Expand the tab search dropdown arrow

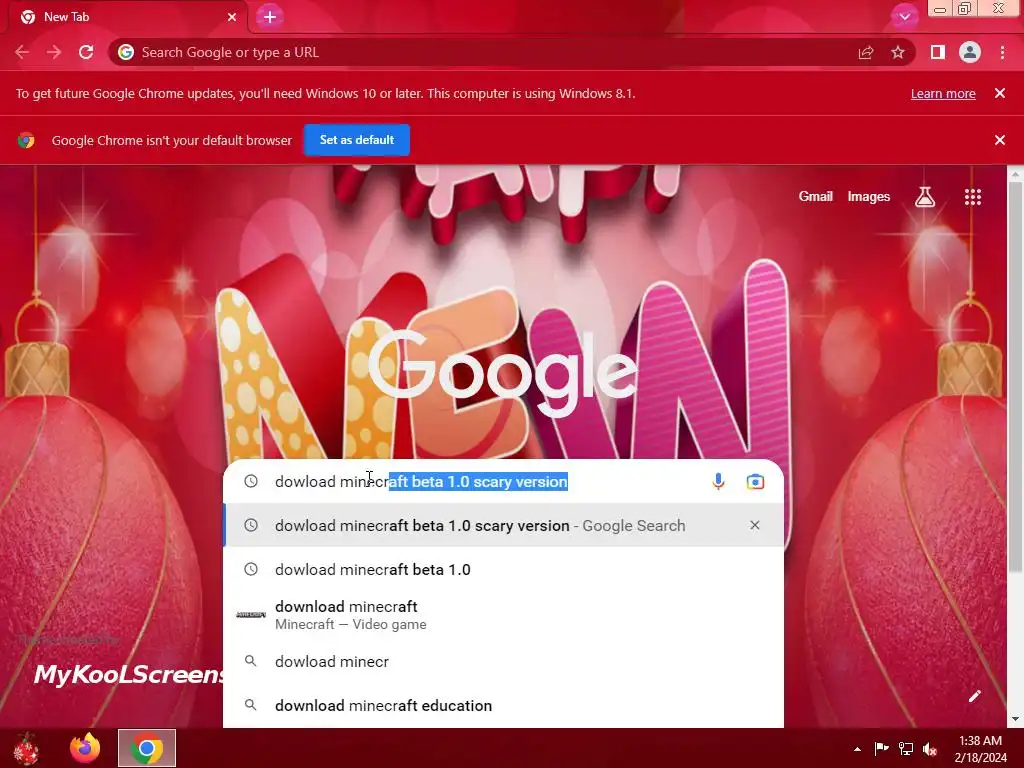pyautogui.click(x=904, y=17)
